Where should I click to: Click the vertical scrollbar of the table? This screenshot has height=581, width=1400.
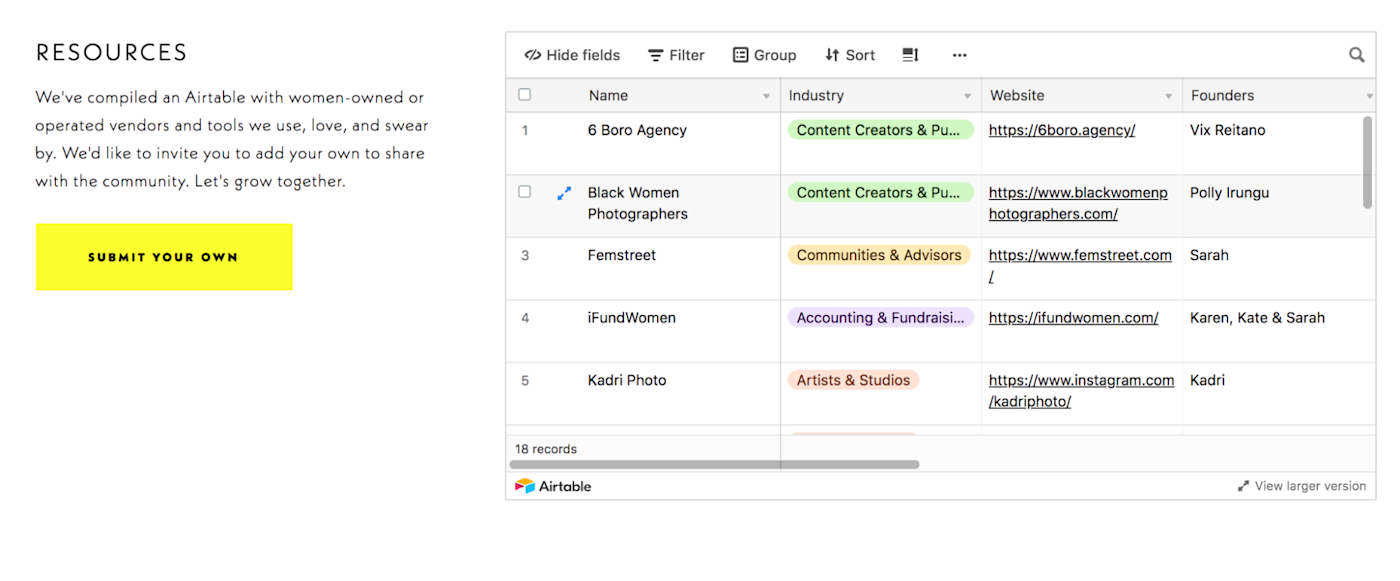[x=1367, y=162]
